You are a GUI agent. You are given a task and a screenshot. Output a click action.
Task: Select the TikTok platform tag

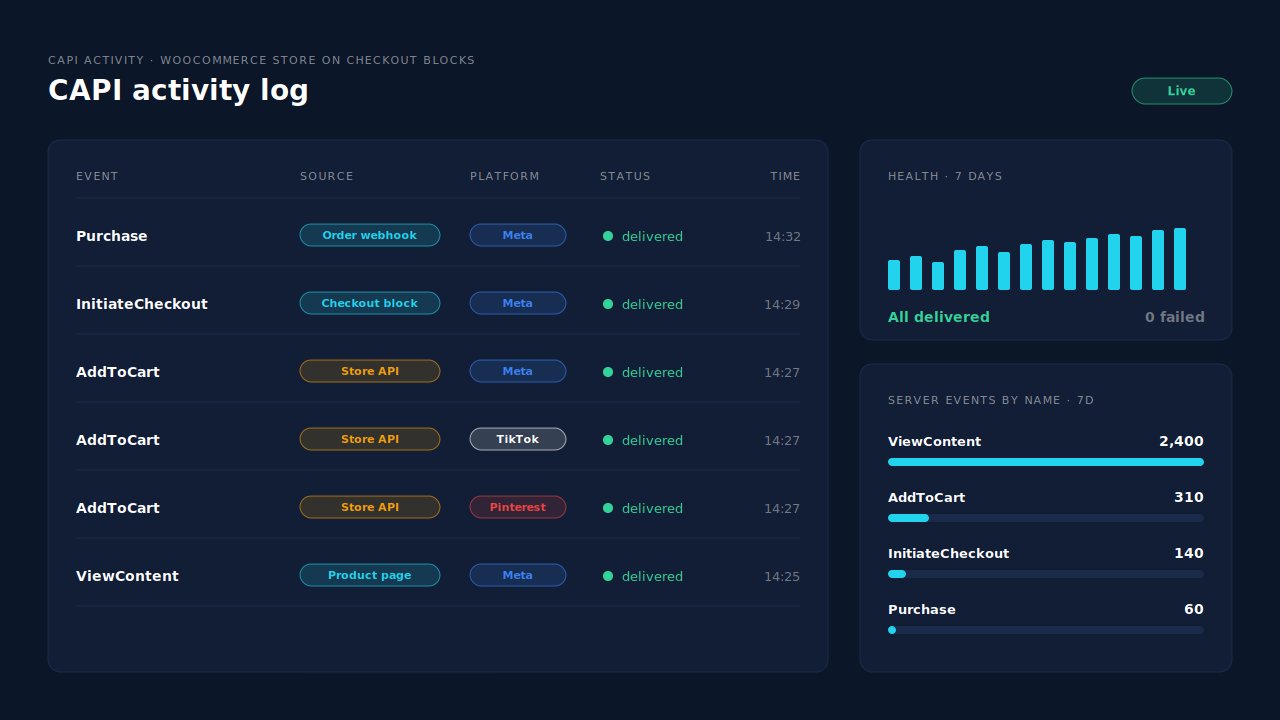[x=518, y=439]
